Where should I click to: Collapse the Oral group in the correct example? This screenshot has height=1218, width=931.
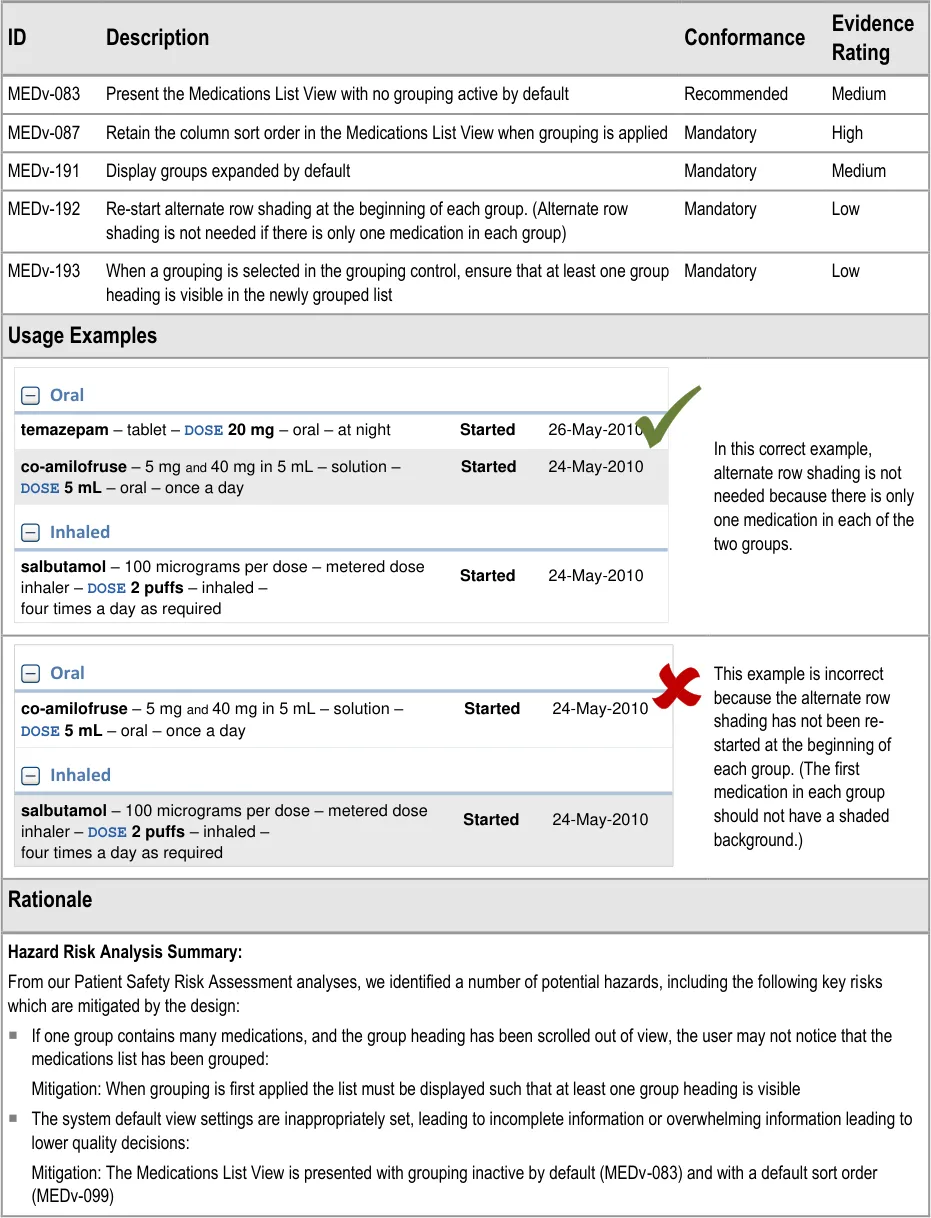point(31,395)
